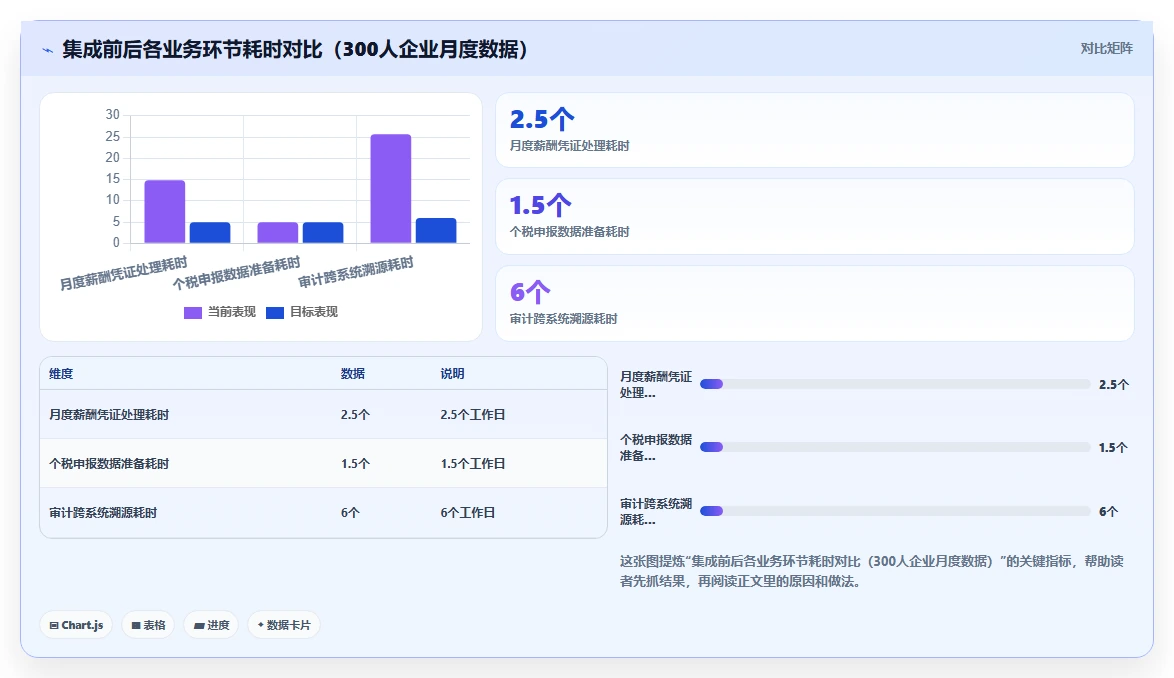Image resolution: width=1174 pixels, height=678 pixels.
Task: Select table cell 月度薪酬凭证处理耗时
Action: pos(109,415)
